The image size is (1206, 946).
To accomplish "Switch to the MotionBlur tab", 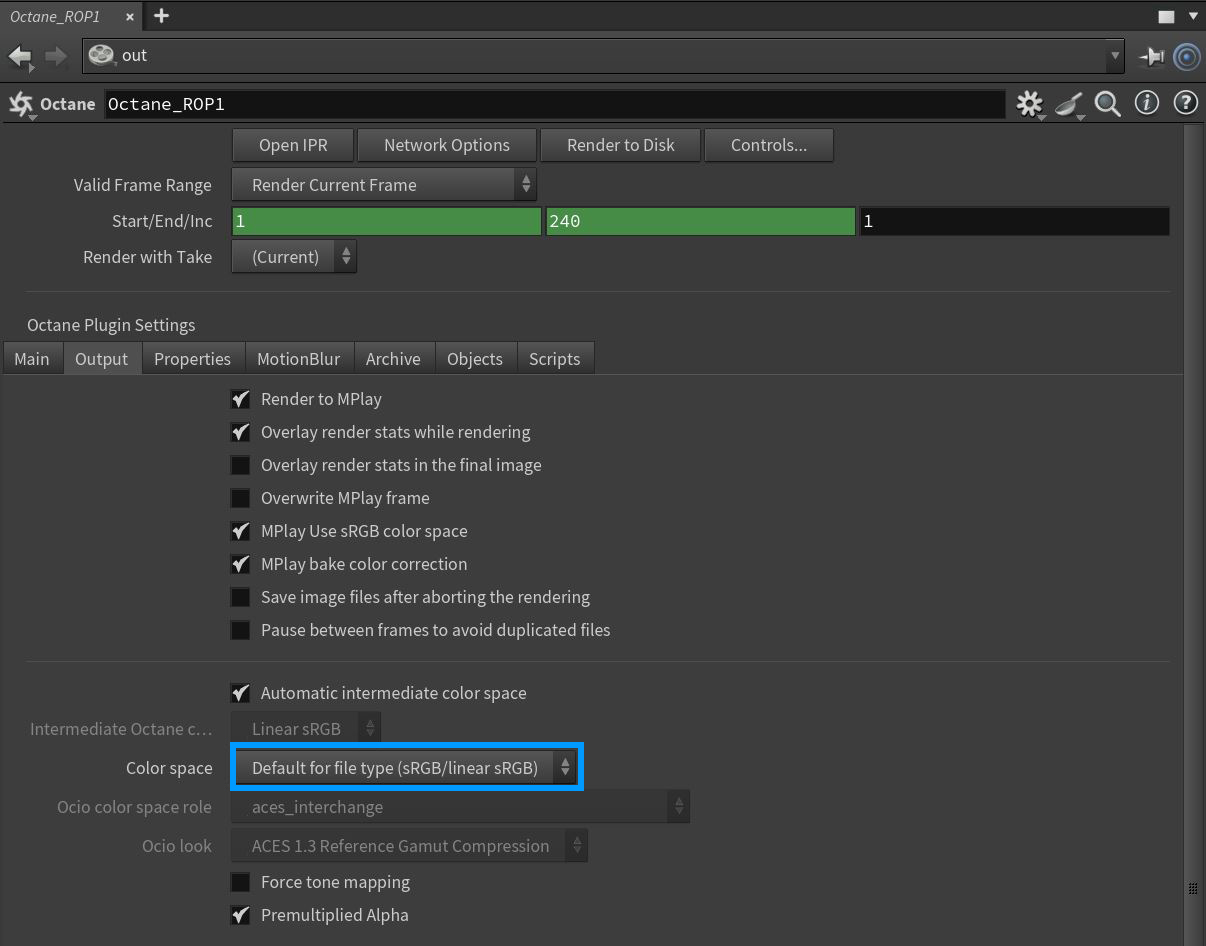I will coord(298,359).
